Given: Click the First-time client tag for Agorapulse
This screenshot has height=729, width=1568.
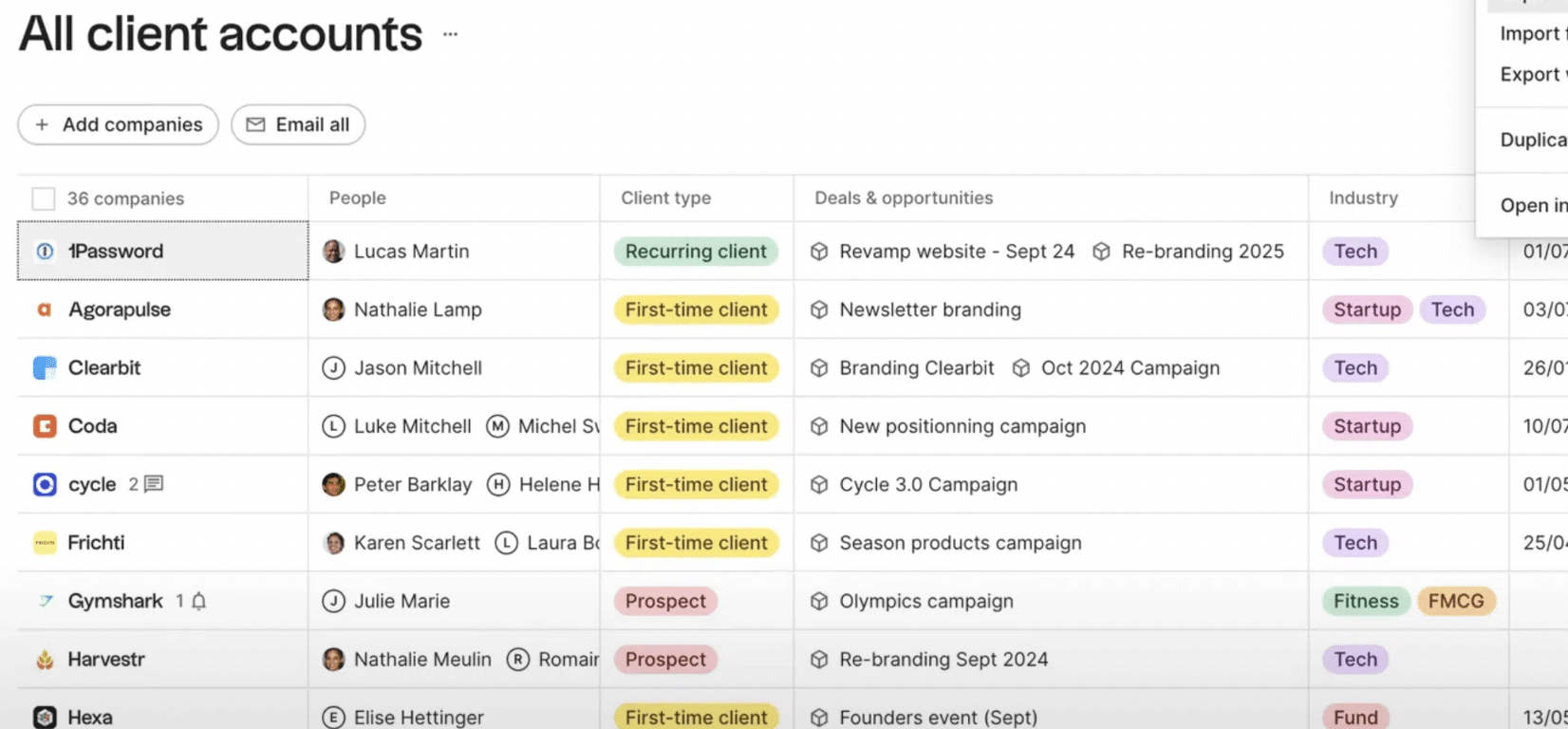Looking at the screenshot, I should (x=696, y=309).
